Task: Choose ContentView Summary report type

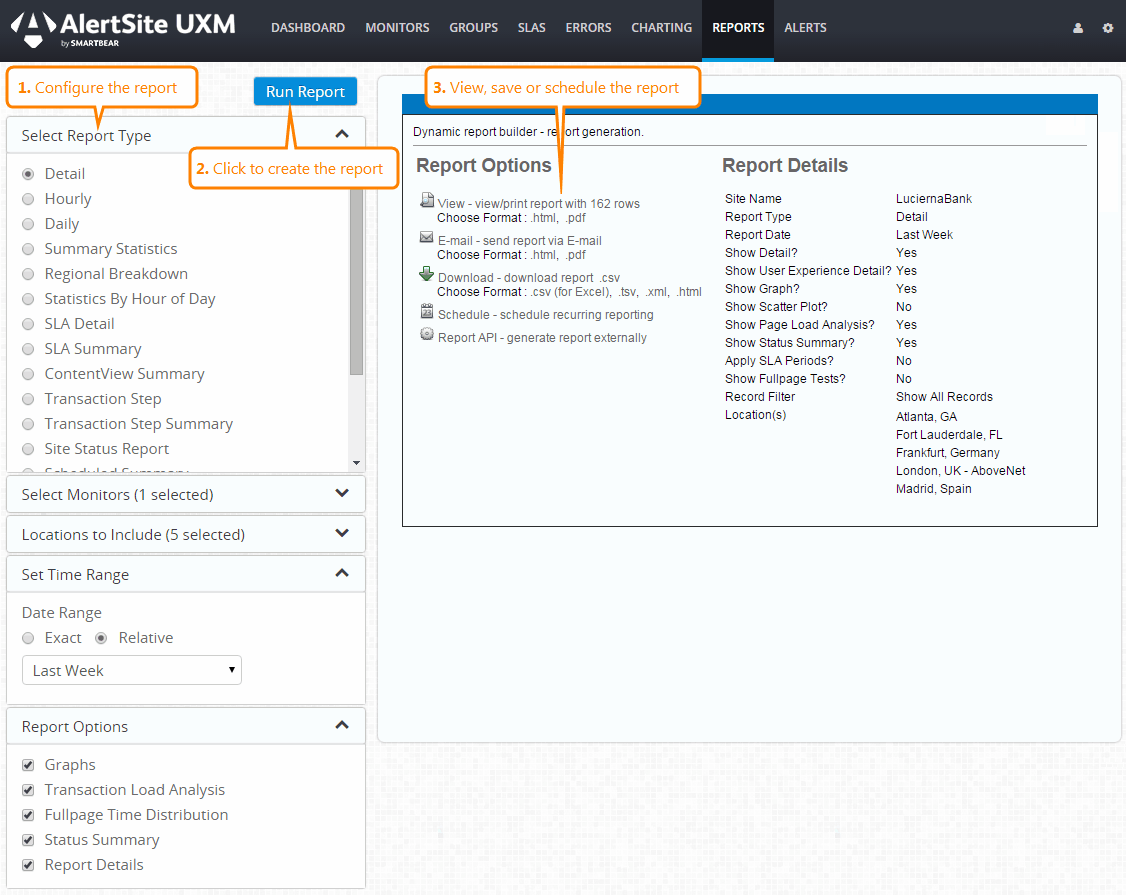Action: pyautogui.click(x=28, y=374)
